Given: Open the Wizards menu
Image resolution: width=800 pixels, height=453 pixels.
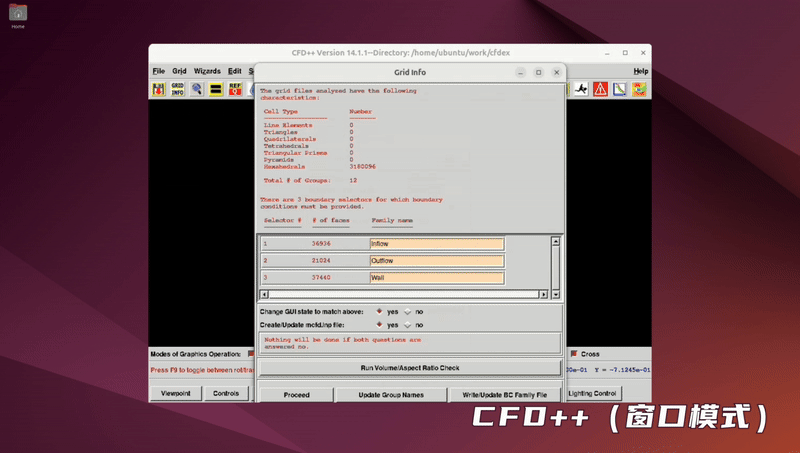Looking at the screenshot, I should point(207,71).
